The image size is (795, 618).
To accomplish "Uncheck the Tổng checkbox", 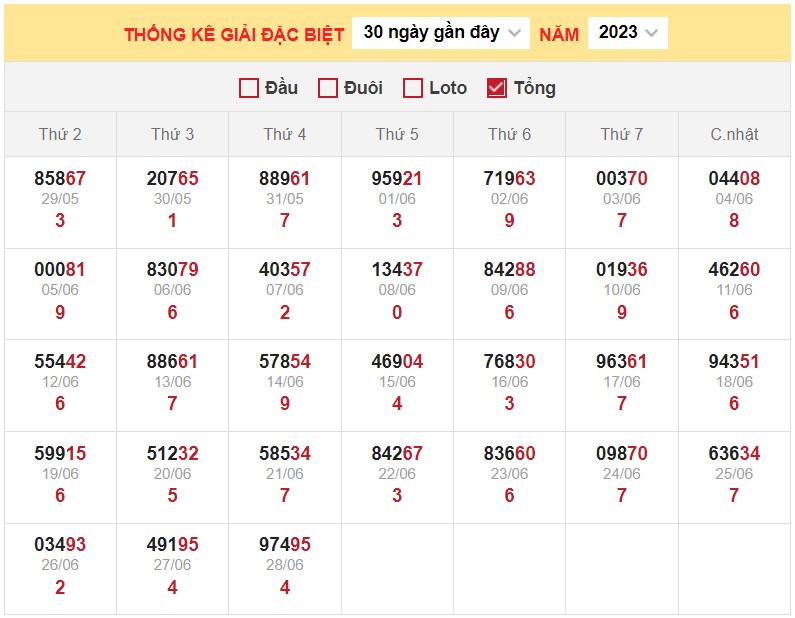I will (x=497, y=88).
